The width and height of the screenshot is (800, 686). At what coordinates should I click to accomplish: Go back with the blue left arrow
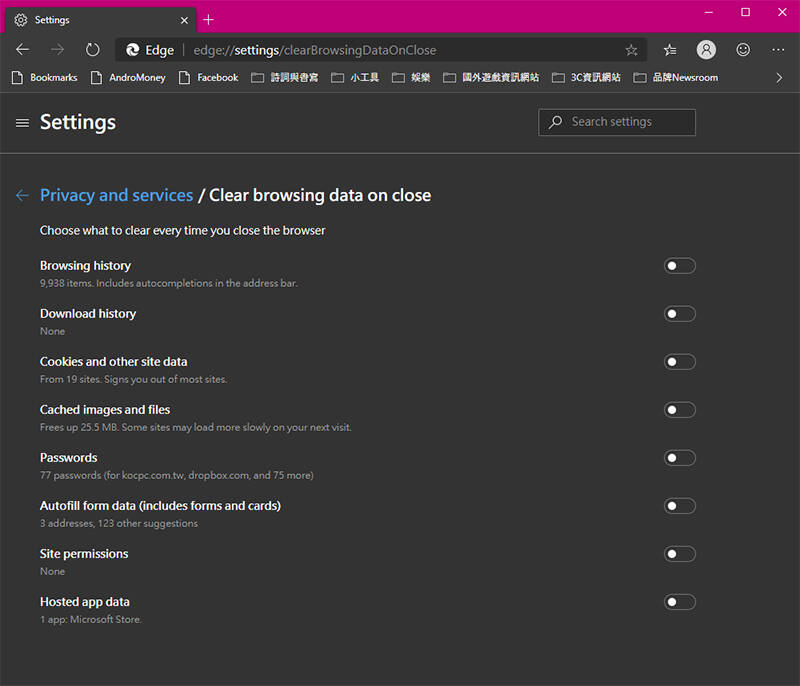22,195
